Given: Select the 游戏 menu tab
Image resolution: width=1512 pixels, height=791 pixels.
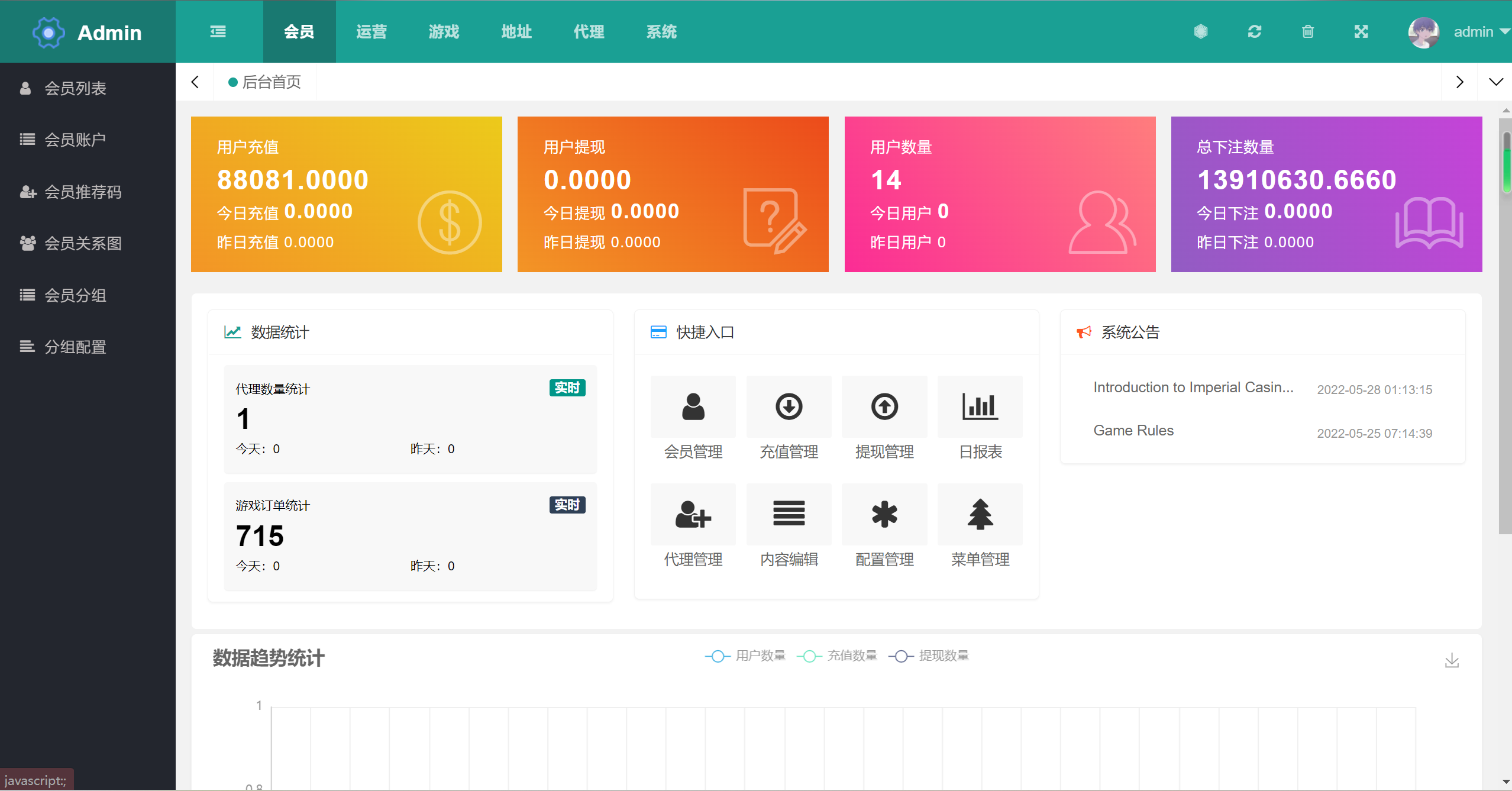Looking at the screenshot, I should pyautogui.click(x=443, y=30).
